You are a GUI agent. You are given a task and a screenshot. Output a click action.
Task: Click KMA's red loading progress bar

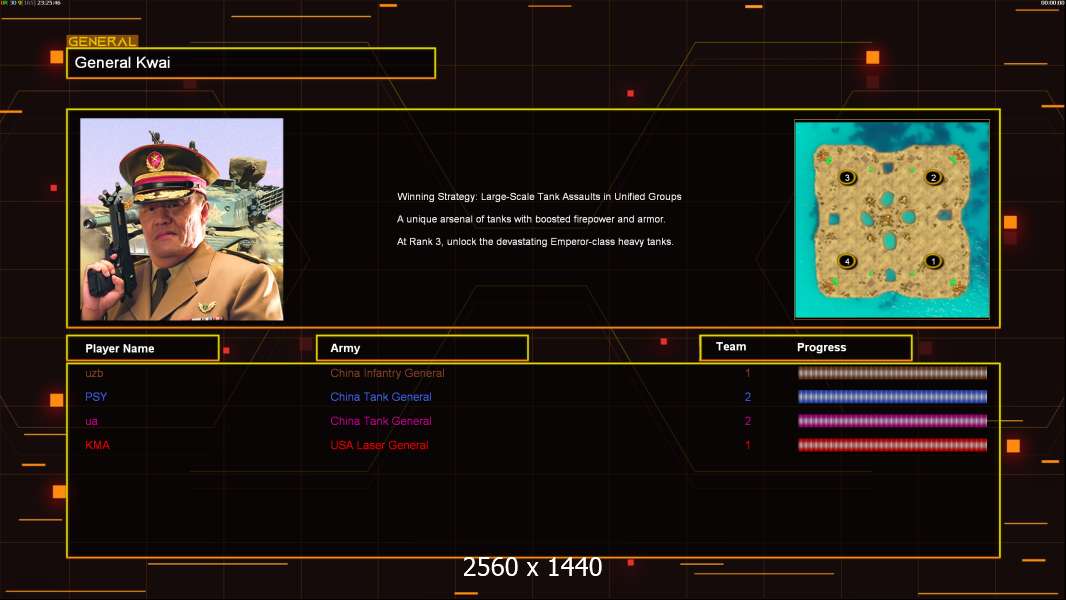(892, 445)
